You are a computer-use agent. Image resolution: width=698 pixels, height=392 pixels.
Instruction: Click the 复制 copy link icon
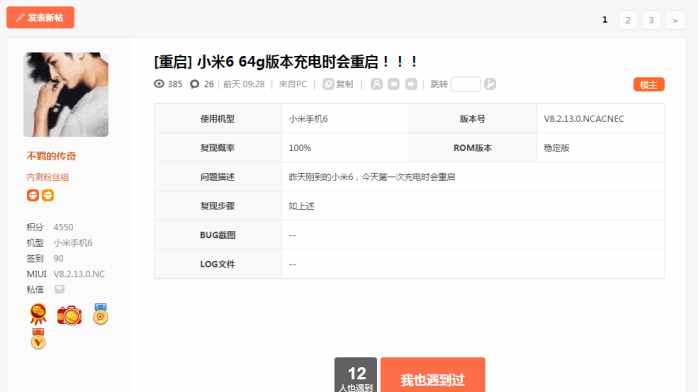point(328,84)
